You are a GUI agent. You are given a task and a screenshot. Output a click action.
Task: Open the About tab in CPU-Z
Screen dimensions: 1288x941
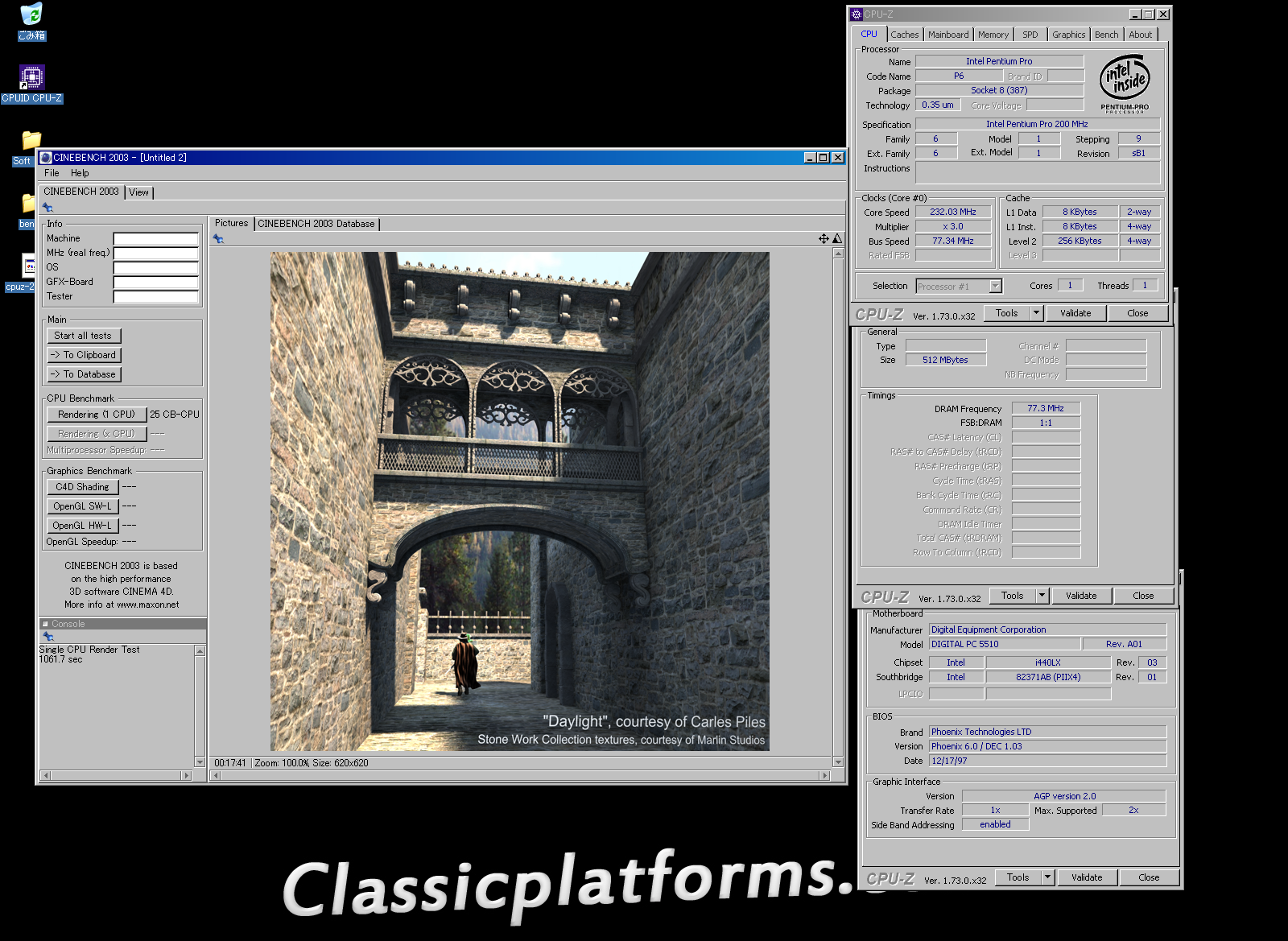(x=1141, y=35)
